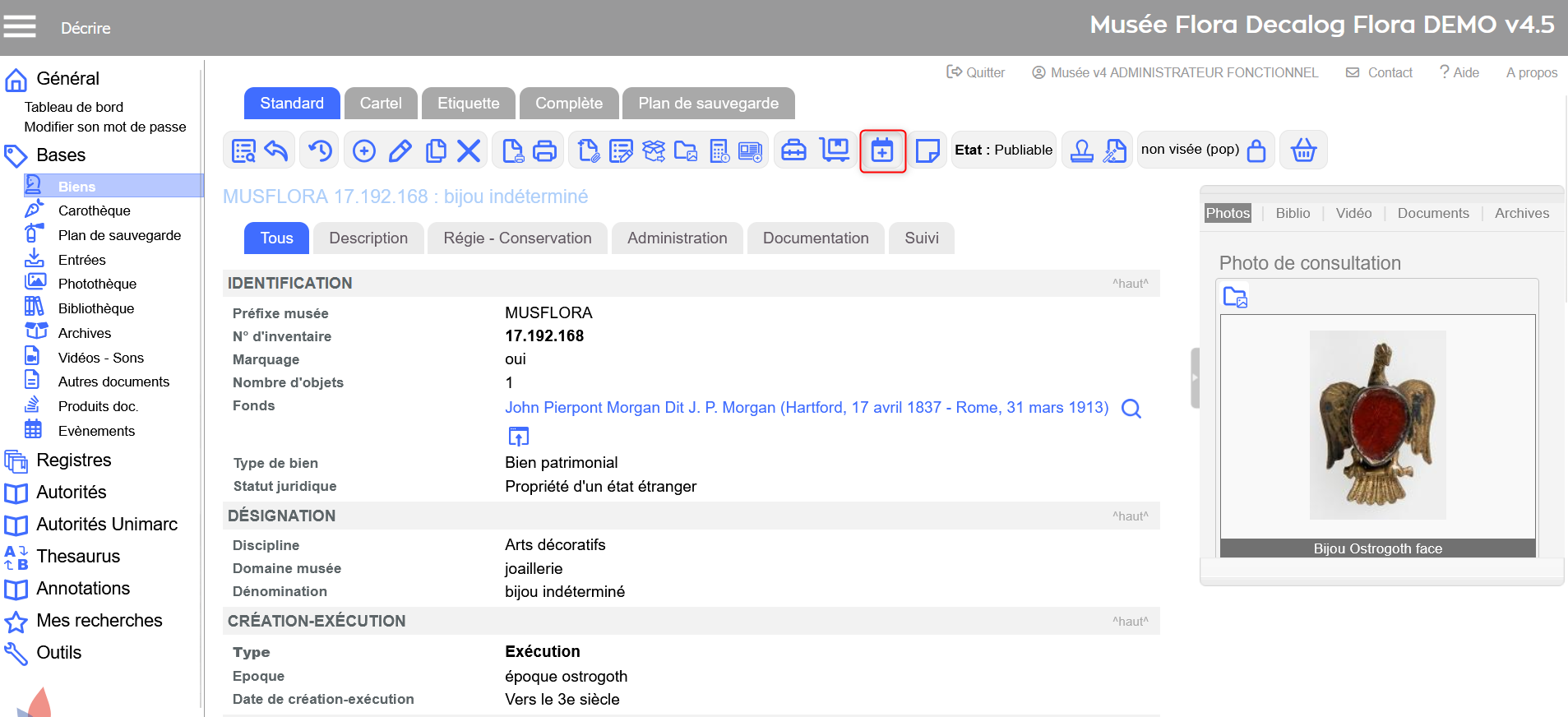The height and width of the screenshot is (717, 1568).
Task: Open the hamburger main menu
Action: click(20, 27)
